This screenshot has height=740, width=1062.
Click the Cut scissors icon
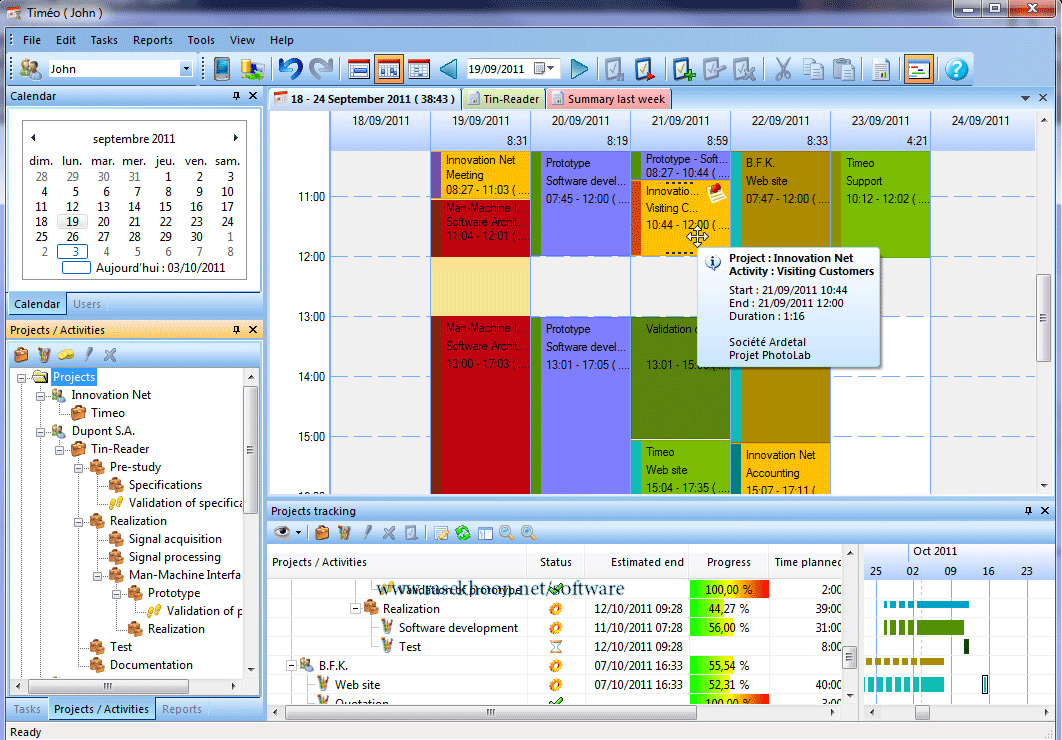tap(783, 69)
